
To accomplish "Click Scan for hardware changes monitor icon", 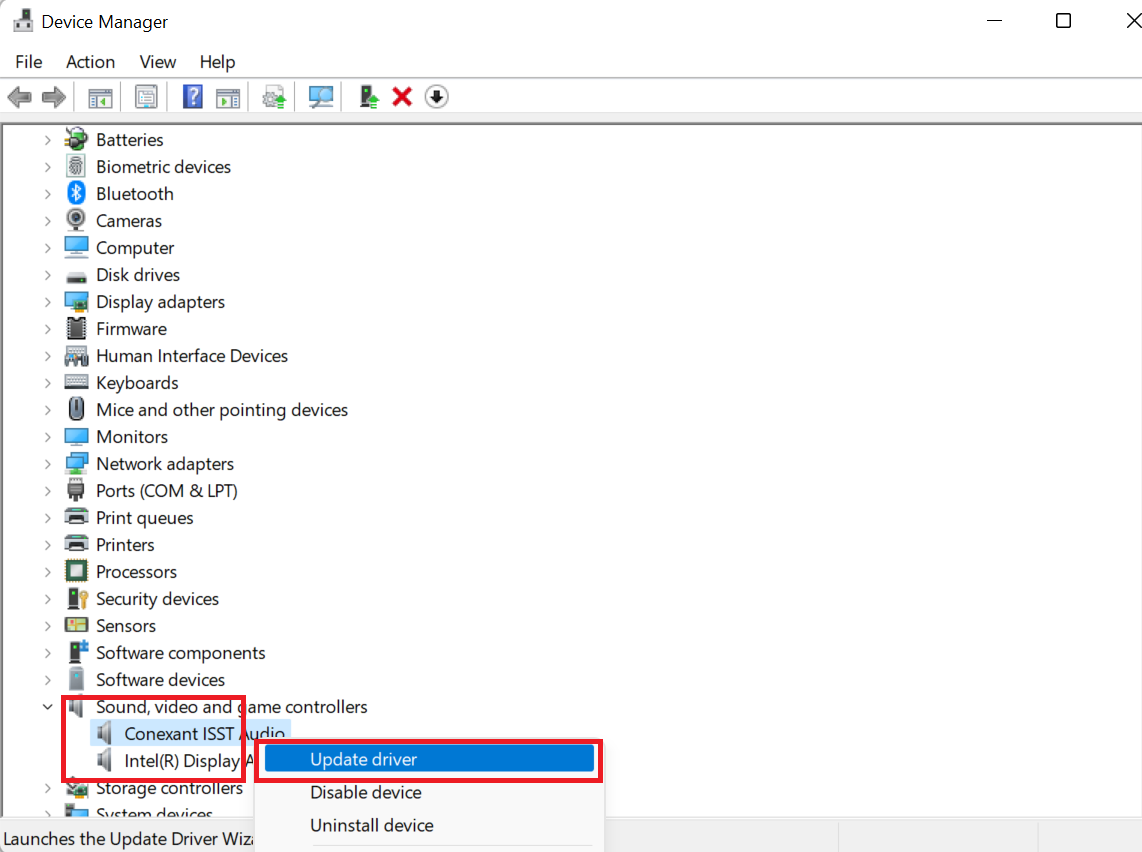I will coord(320,97).
